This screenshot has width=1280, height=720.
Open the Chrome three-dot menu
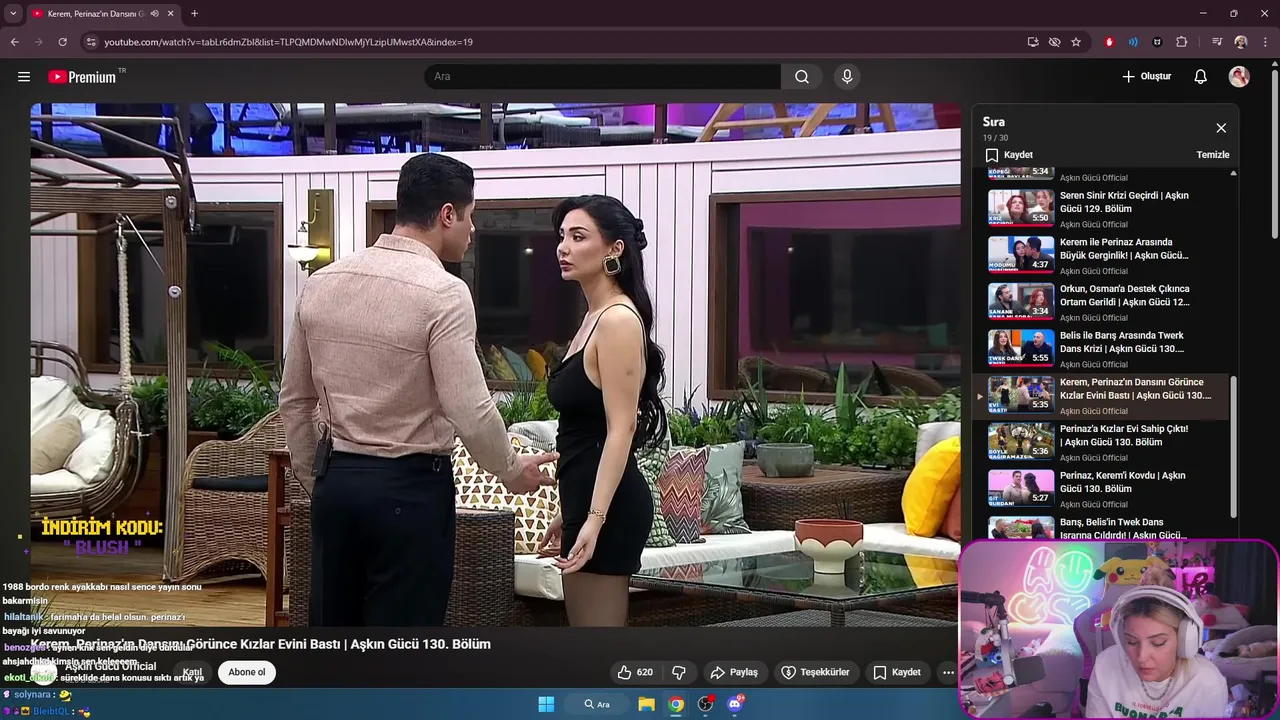[x=1265, y=42]
